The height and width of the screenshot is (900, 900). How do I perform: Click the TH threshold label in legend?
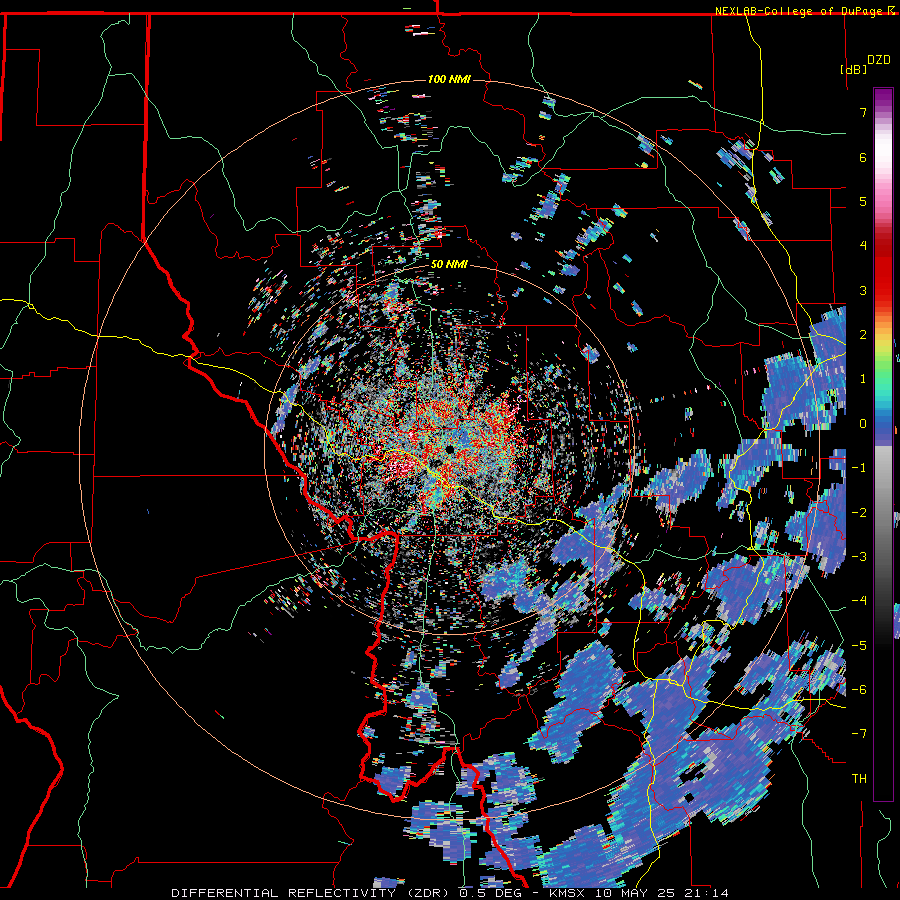tap(859, 779)
